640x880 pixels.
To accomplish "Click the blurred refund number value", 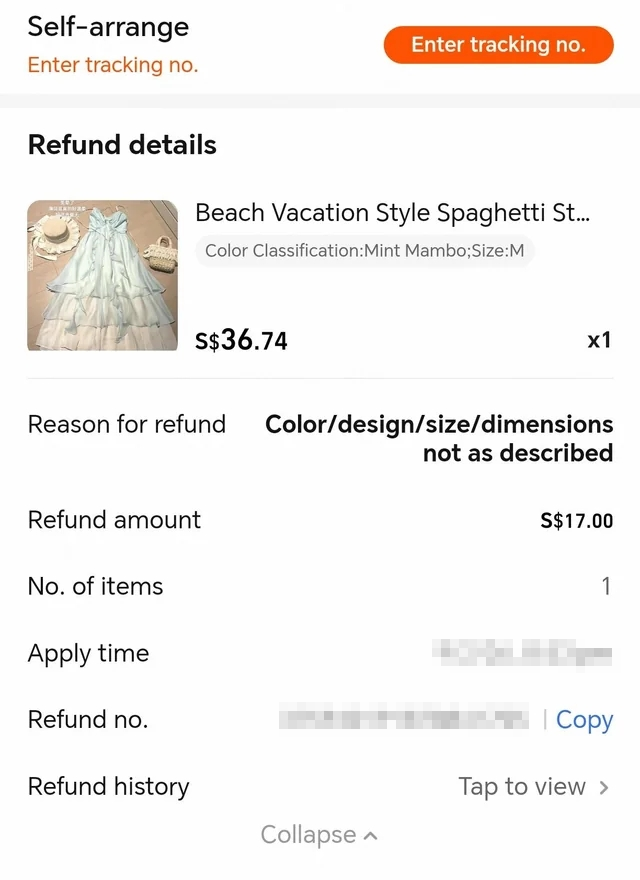I will click(404, 718).
